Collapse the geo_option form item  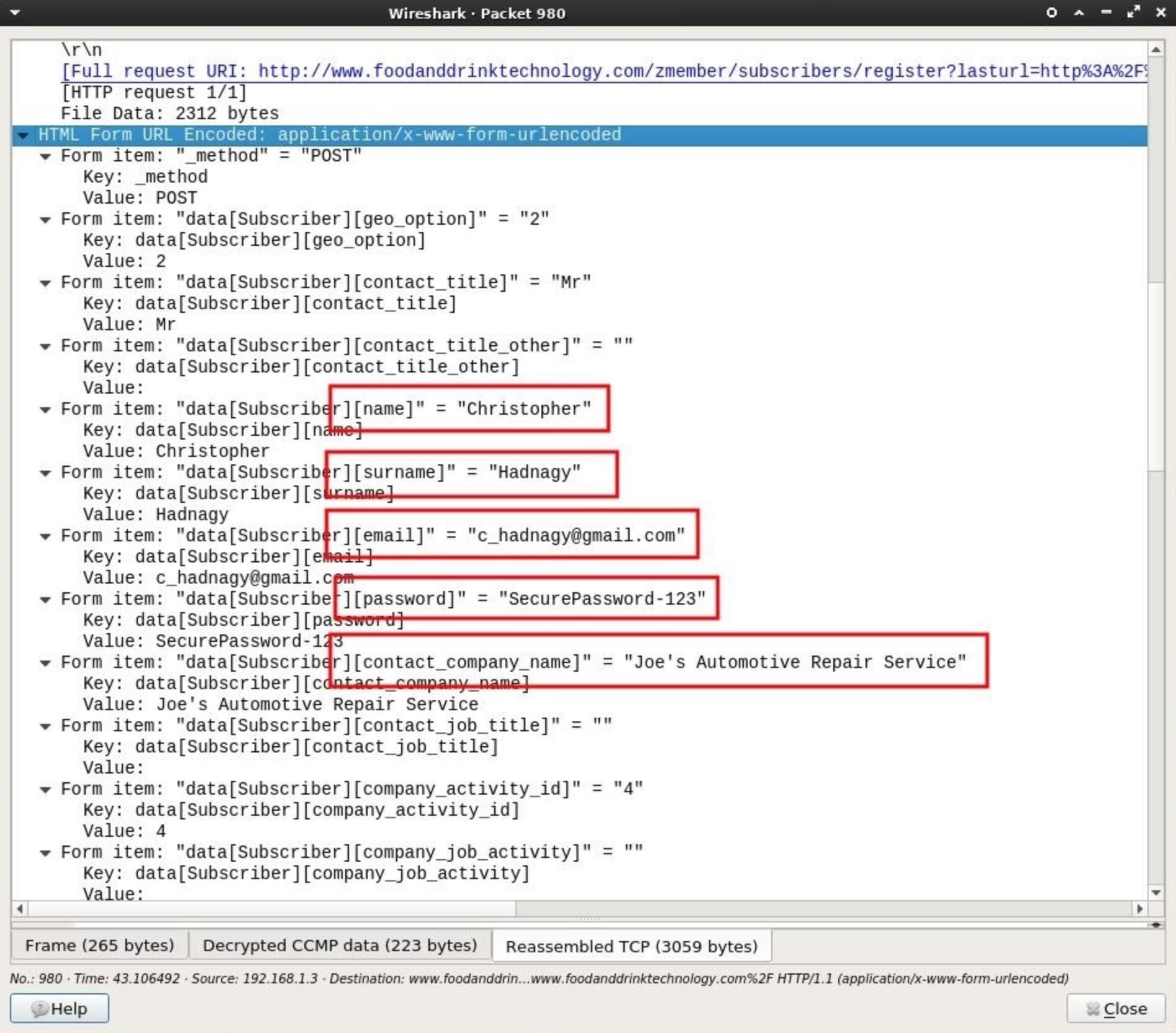point(45,219)
